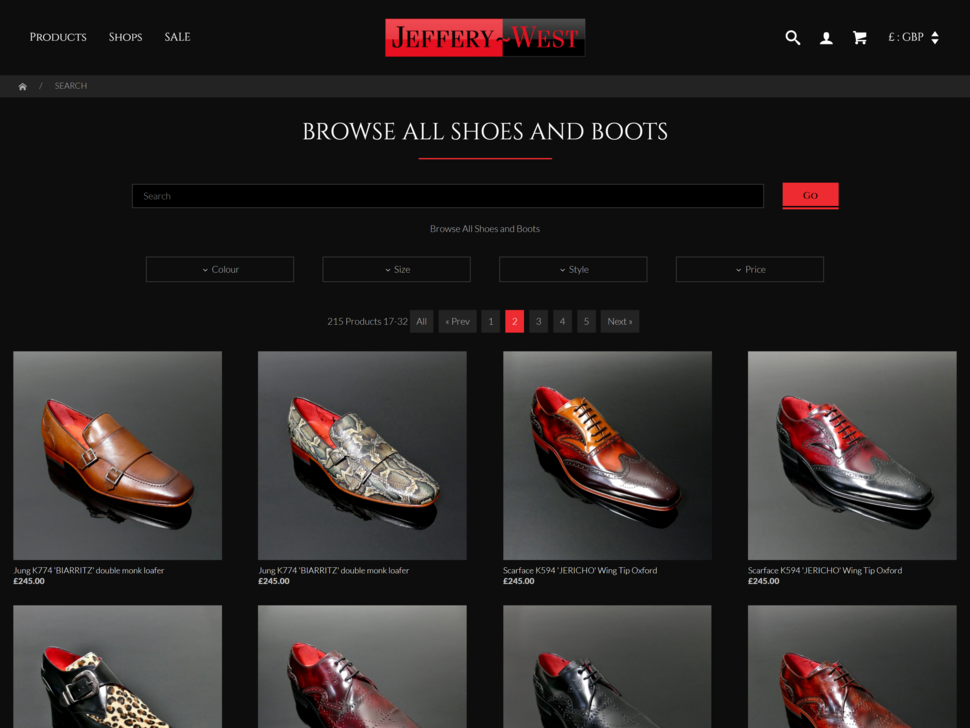Image resolution: width=970 pixels, height=728 pixels.
Task: View the shopping cart icon
Action: point(859,38)
